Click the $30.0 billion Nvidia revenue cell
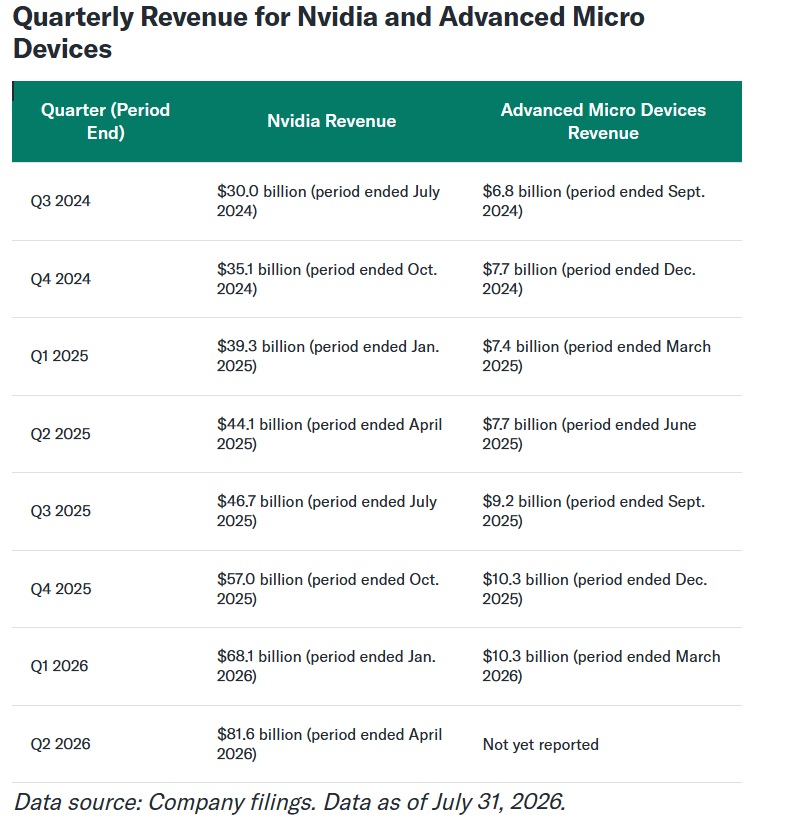The image size is (787, 827). click(x=328, y=201)
